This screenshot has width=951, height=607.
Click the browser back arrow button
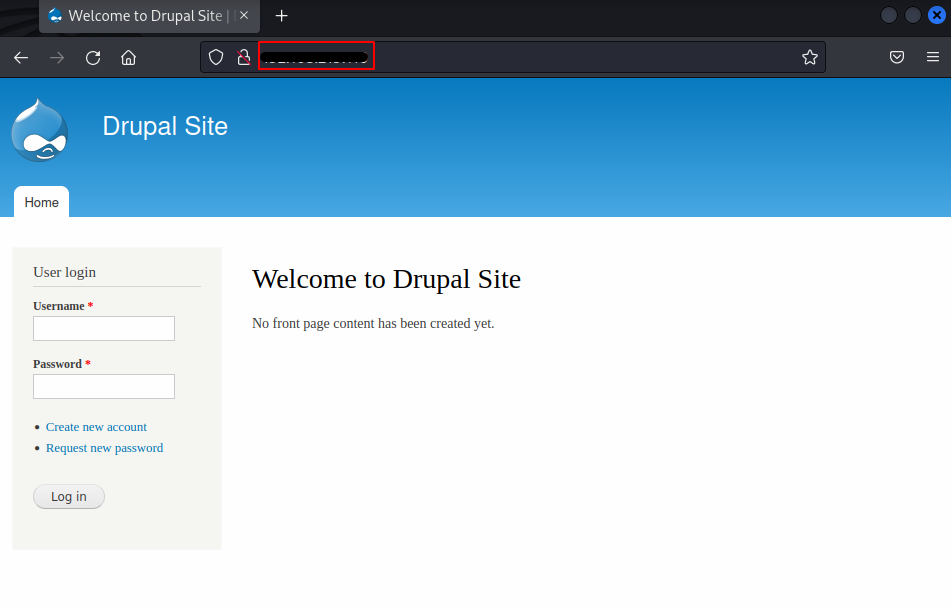[21, 58]
